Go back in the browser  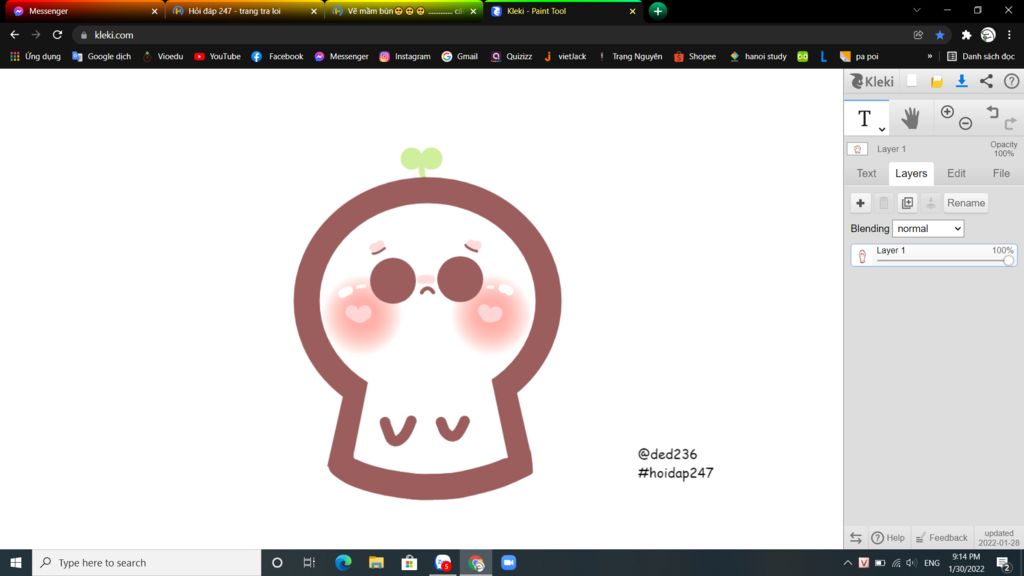pyautogui.click(x=14, y=35)
